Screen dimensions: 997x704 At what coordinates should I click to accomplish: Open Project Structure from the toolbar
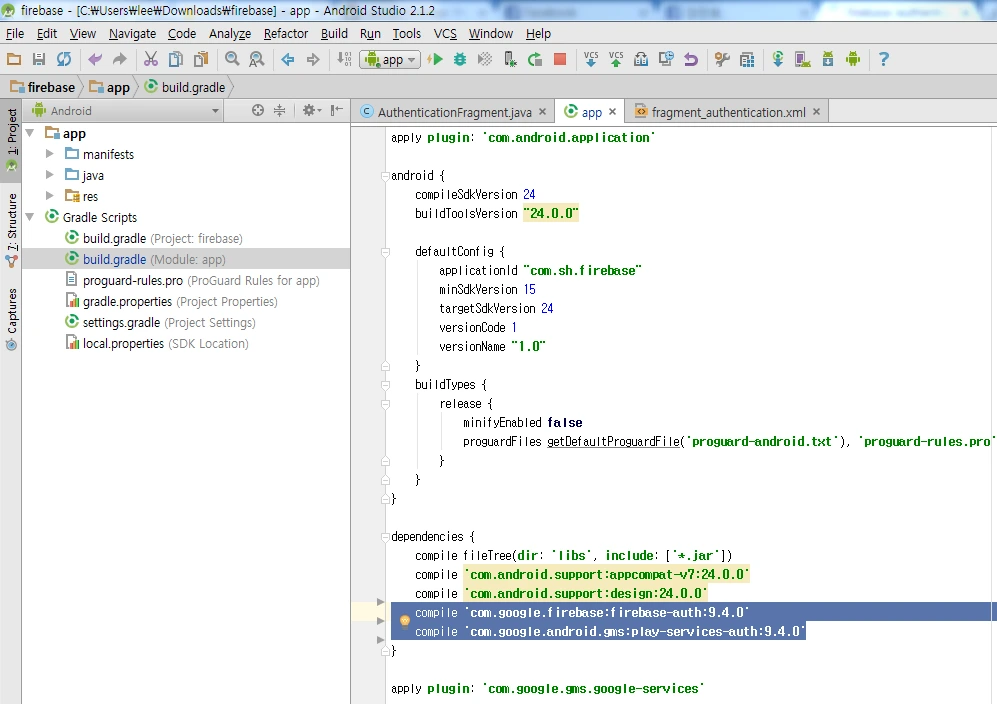[747, 60]
